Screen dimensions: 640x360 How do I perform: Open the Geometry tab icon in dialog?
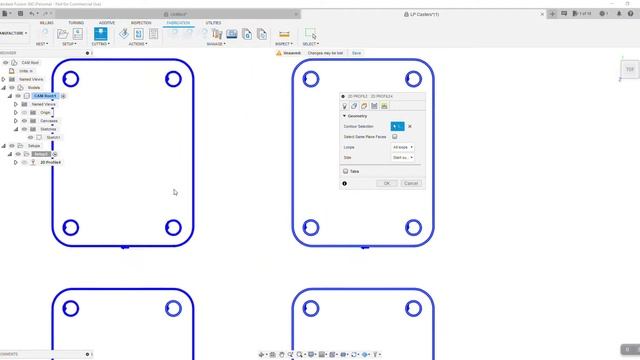354,106
